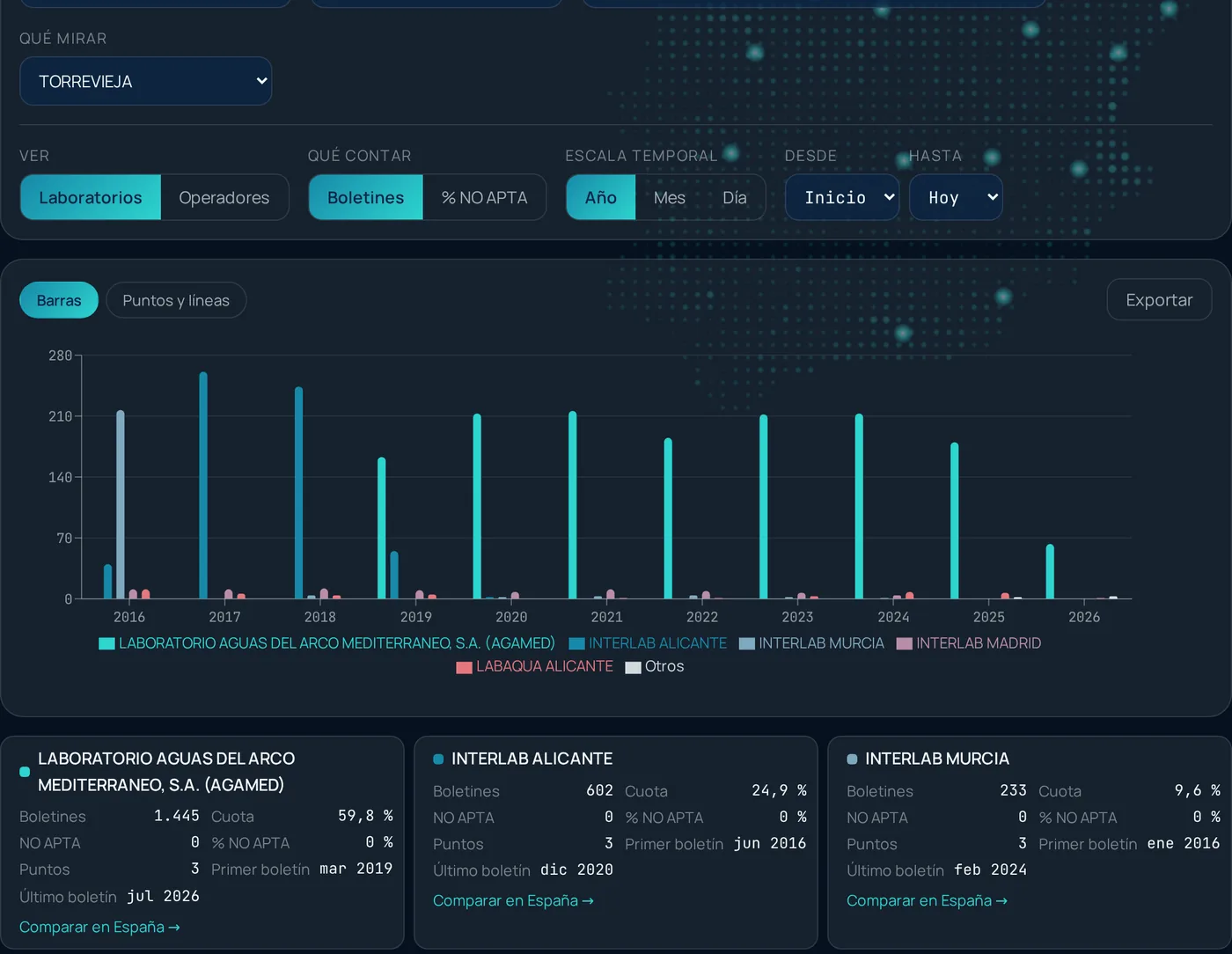The height and width of the screenshot is (954, 1232).
Task: Click the 24,9 % Cuota value
Action: 779,790
